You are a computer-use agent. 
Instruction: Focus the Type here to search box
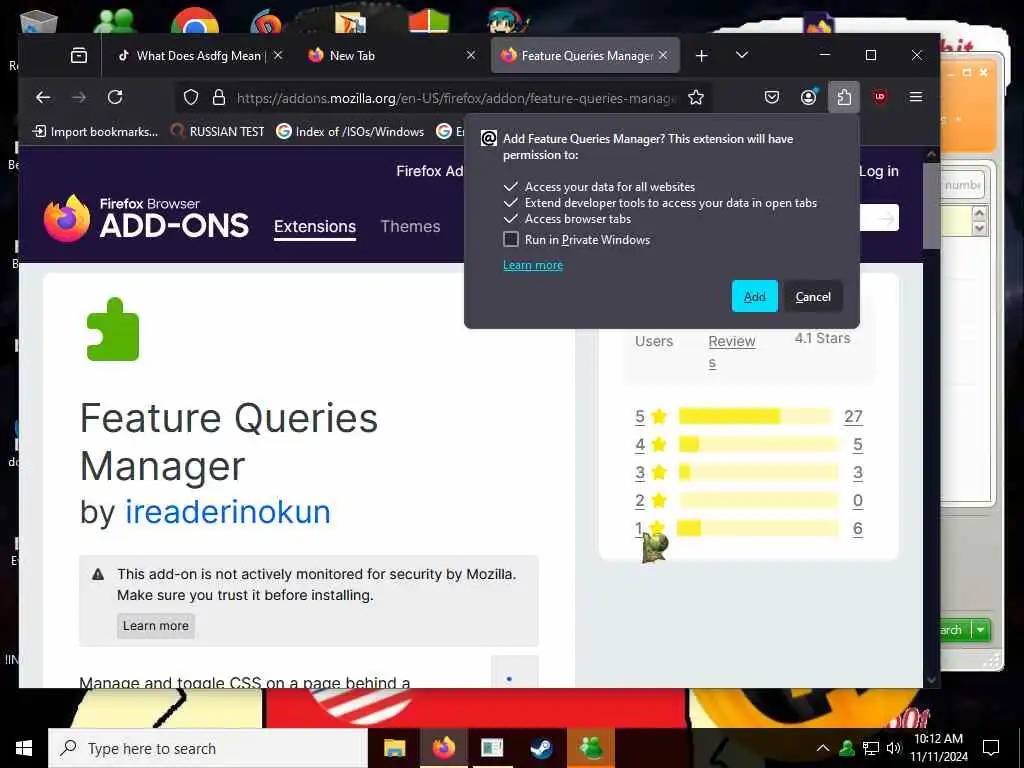pos(208,748)
